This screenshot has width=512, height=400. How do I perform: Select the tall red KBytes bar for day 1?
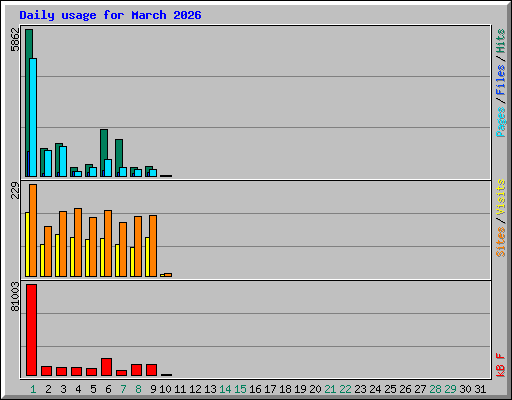[x=31, y=330]
